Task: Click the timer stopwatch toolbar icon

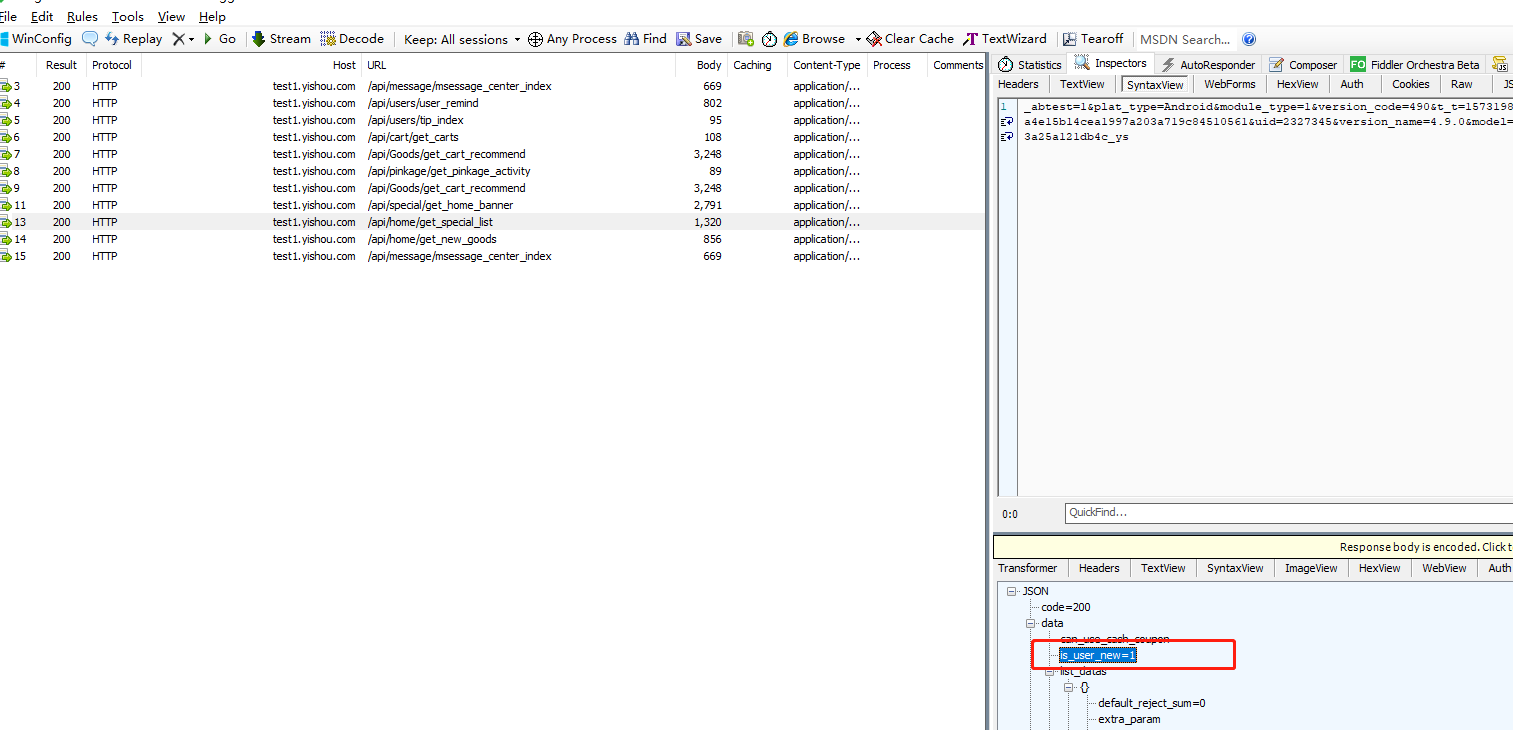Action: click(769, 39)
